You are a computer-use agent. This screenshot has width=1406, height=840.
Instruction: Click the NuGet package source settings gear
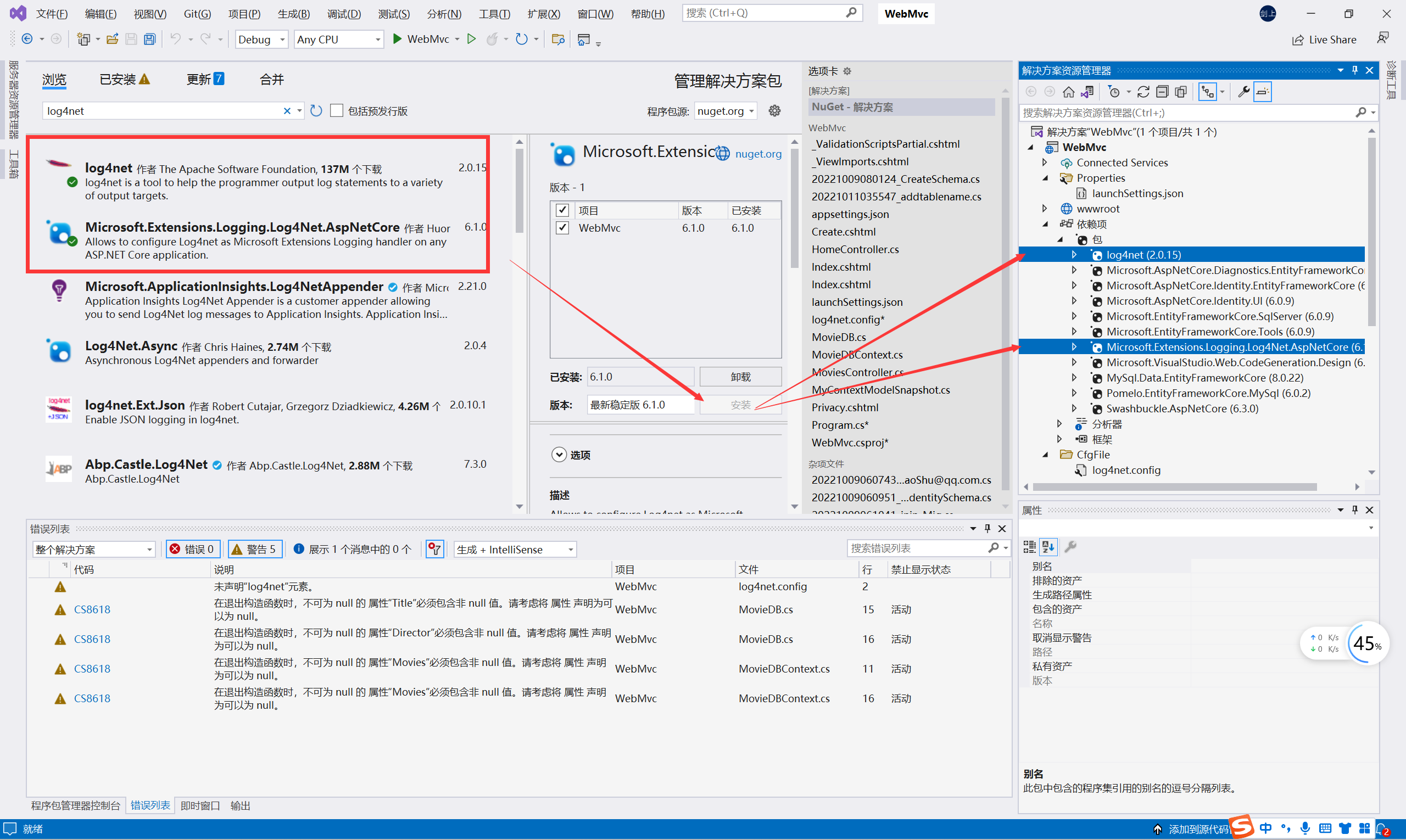coord(774,111)
